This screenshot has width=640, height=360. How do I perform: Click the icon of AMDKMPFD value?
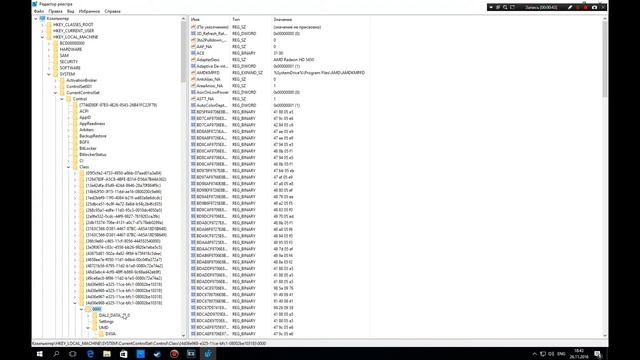point(193,73)
